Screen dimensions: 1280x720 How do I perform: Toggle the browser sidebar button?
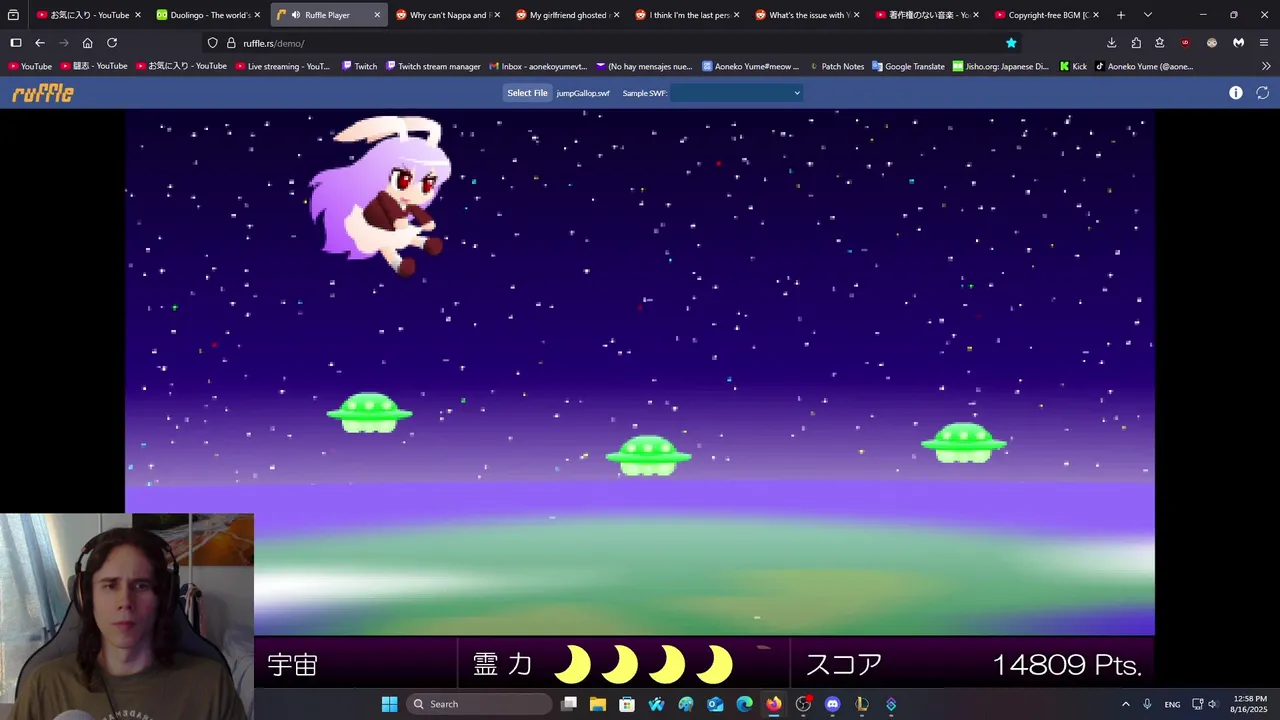point(16,43)
